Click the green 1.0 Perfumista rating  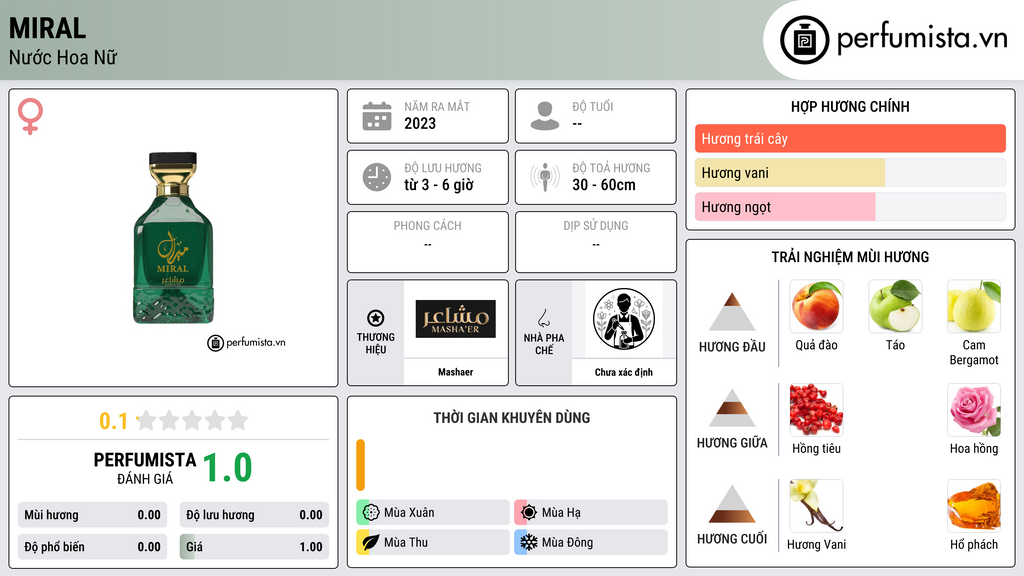click(x=227, y=468)
